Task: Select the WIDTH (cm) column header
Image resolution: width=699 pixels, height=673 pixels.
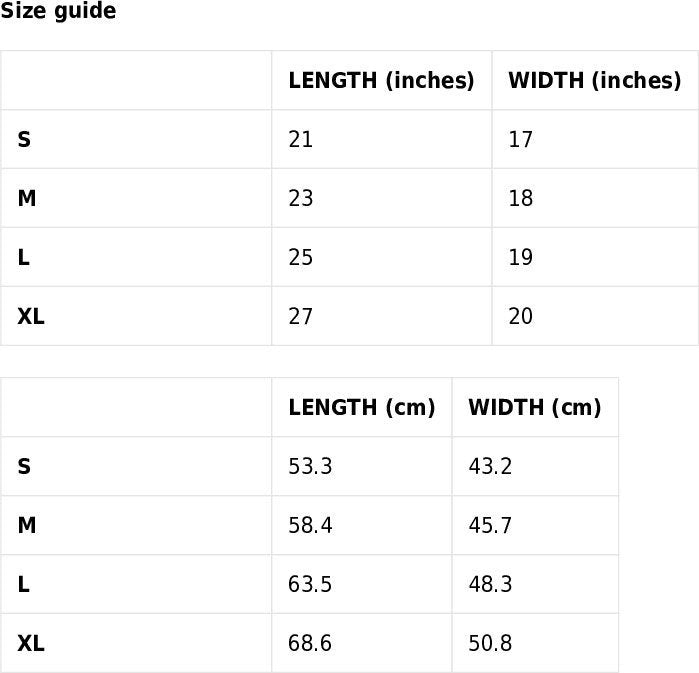Action: coord(535,407)
